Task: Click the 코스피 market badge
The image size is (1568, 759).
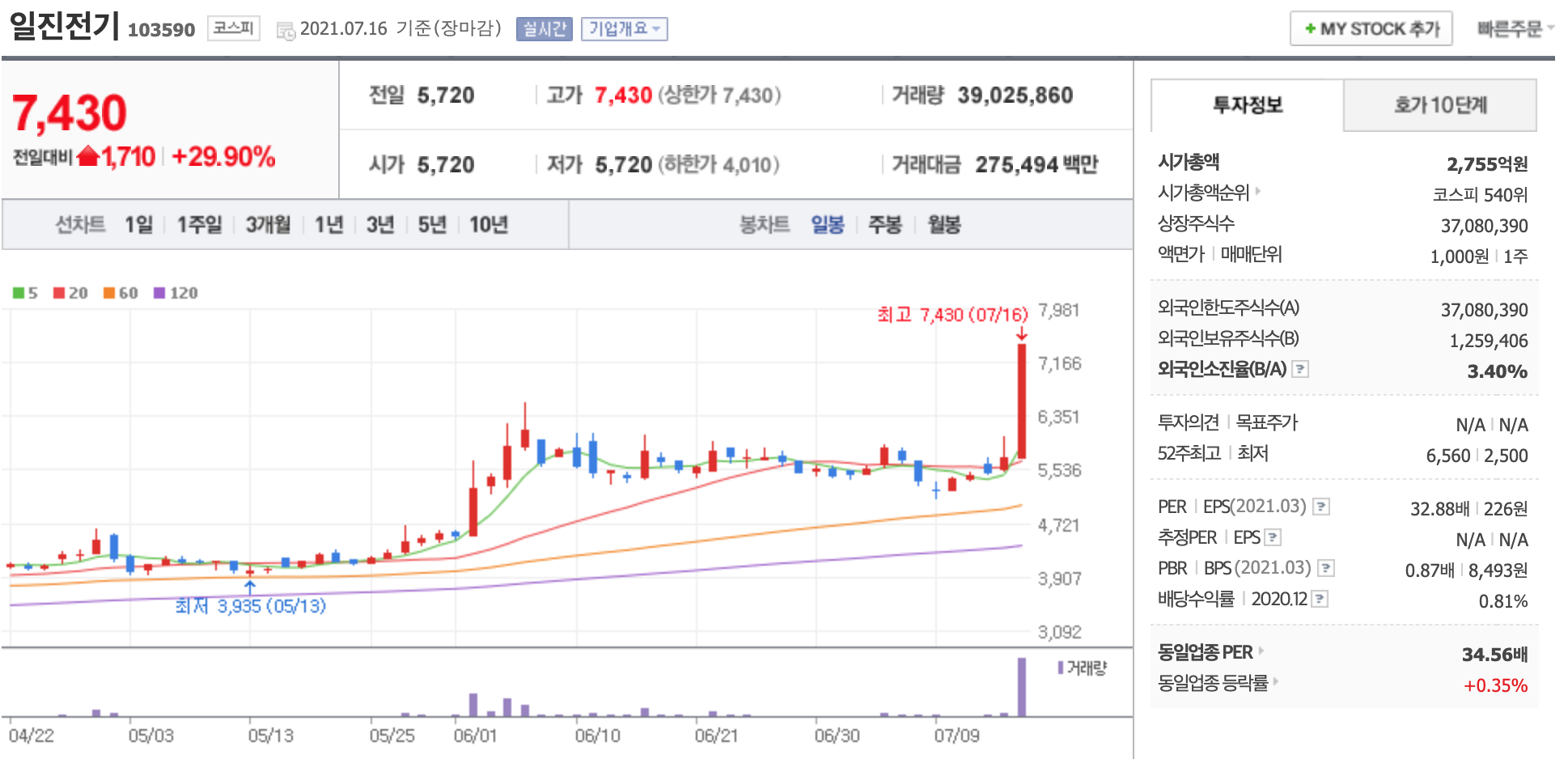Action: (234, 28)
